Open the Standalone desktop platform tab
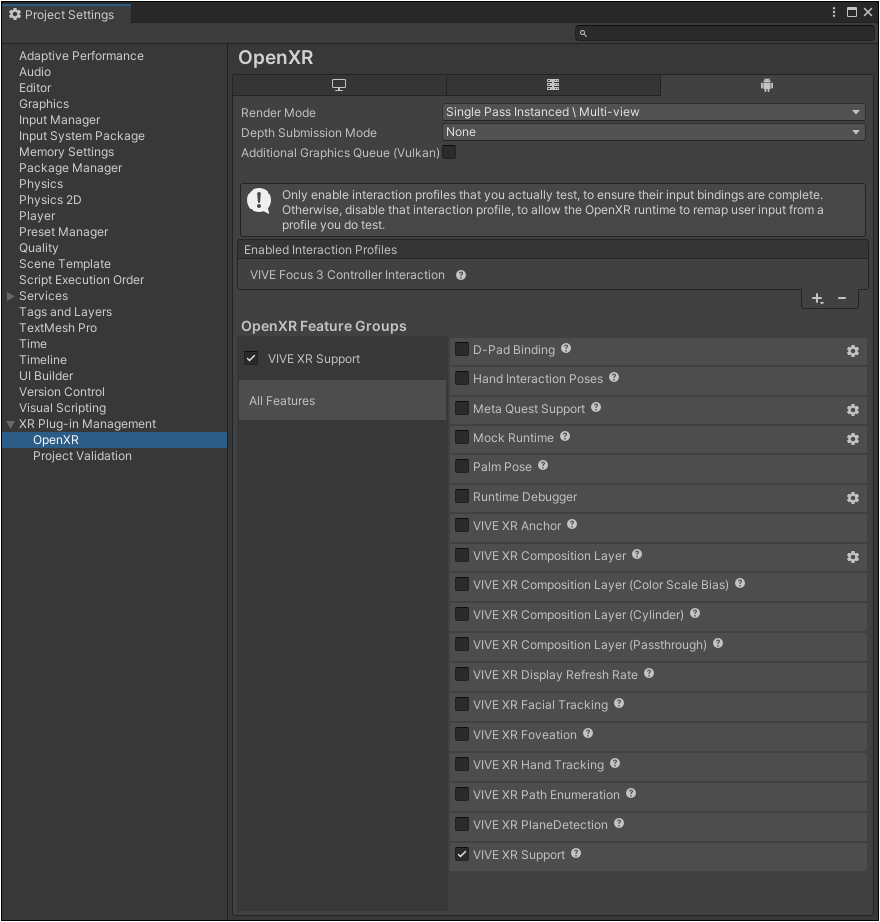Screen dimensions: 880x922 click(339, 85)
